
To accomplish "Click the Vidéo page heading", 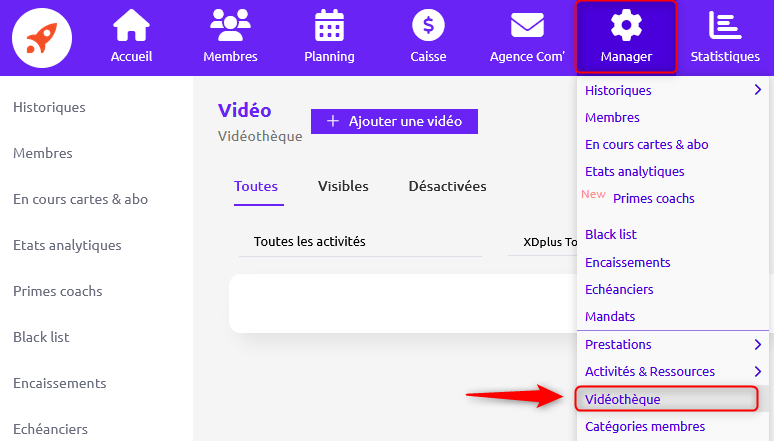I will click(245, 110).
